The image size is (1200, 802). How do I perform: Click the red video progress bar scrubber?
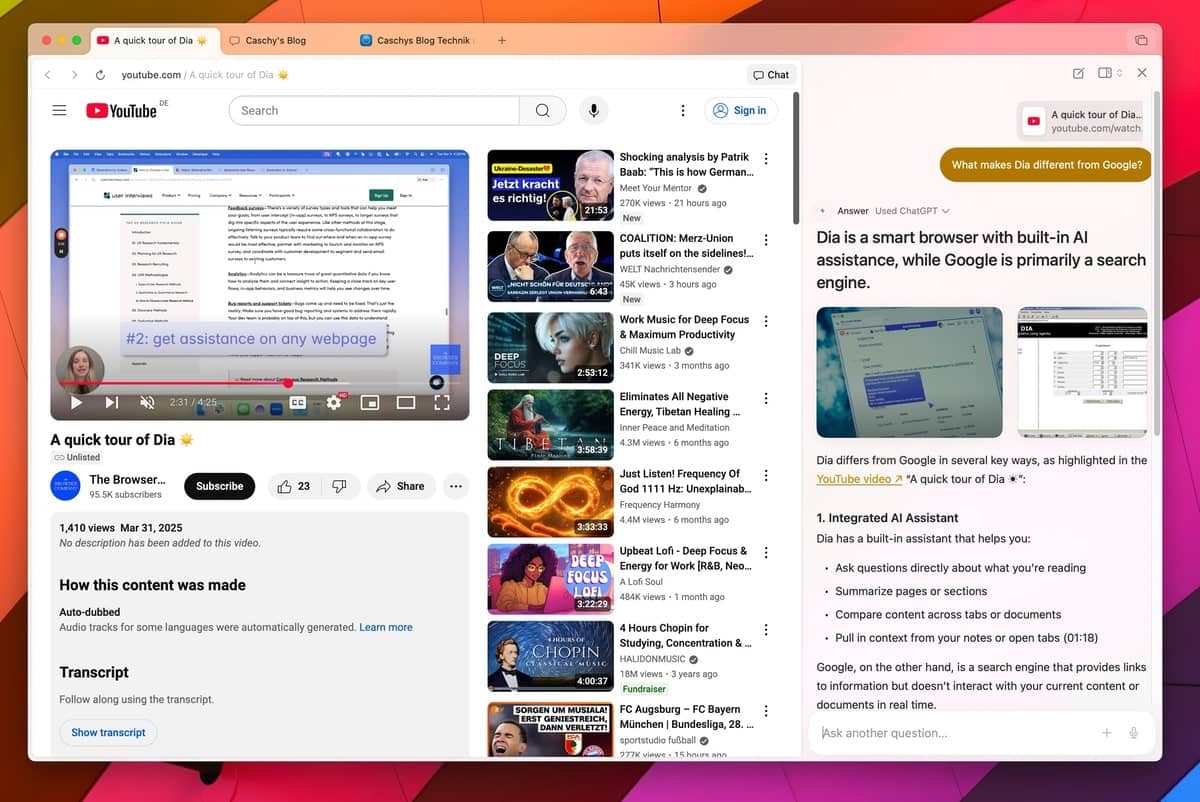(288, 383)
